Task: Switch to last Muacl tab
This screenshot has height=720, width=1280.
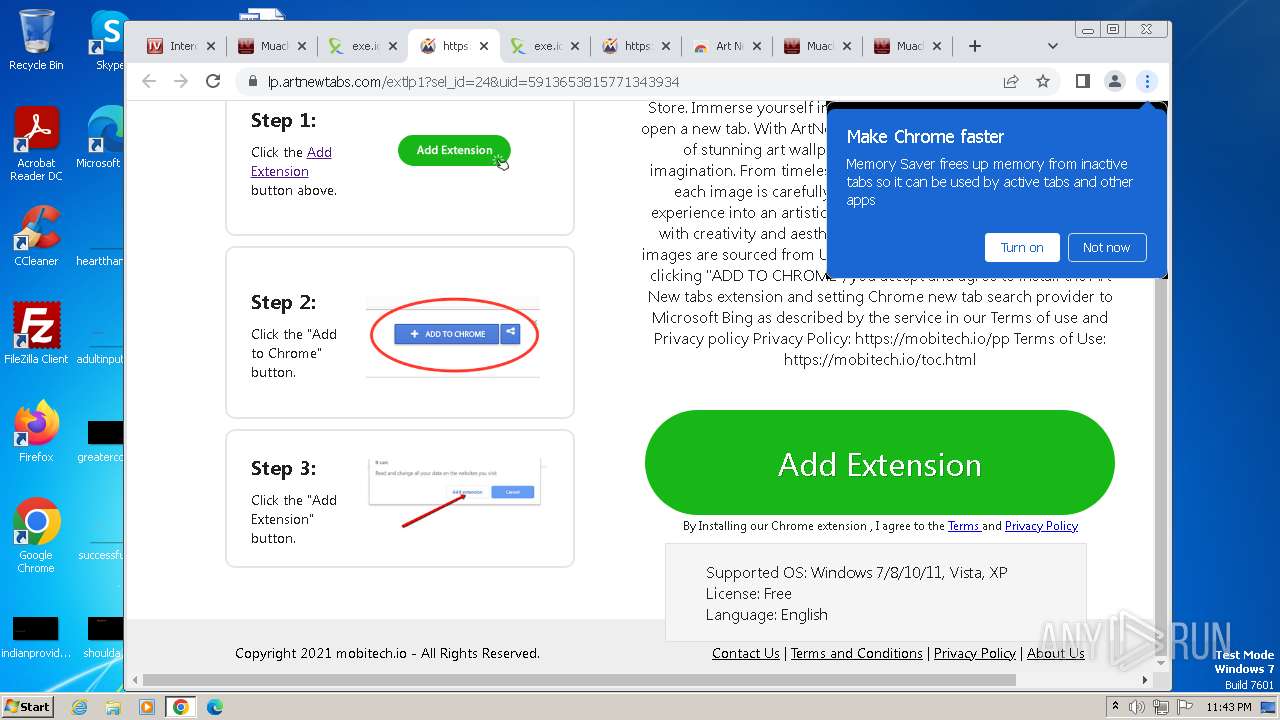Action: pos(899,46)
